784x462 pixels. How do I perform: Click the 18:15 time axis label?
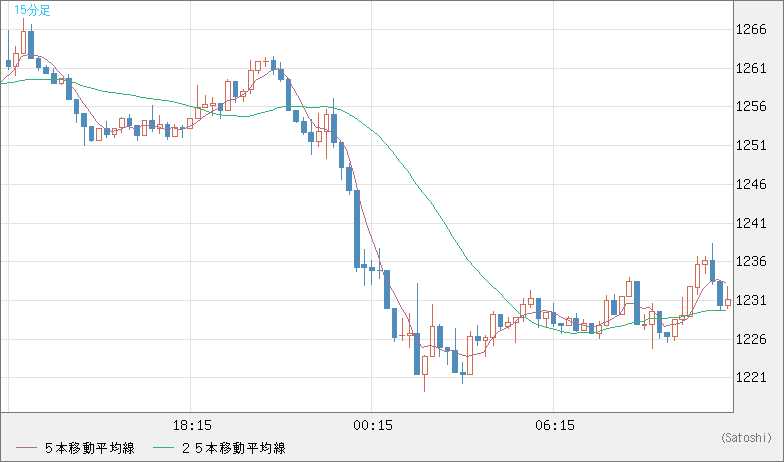(192, 426)
